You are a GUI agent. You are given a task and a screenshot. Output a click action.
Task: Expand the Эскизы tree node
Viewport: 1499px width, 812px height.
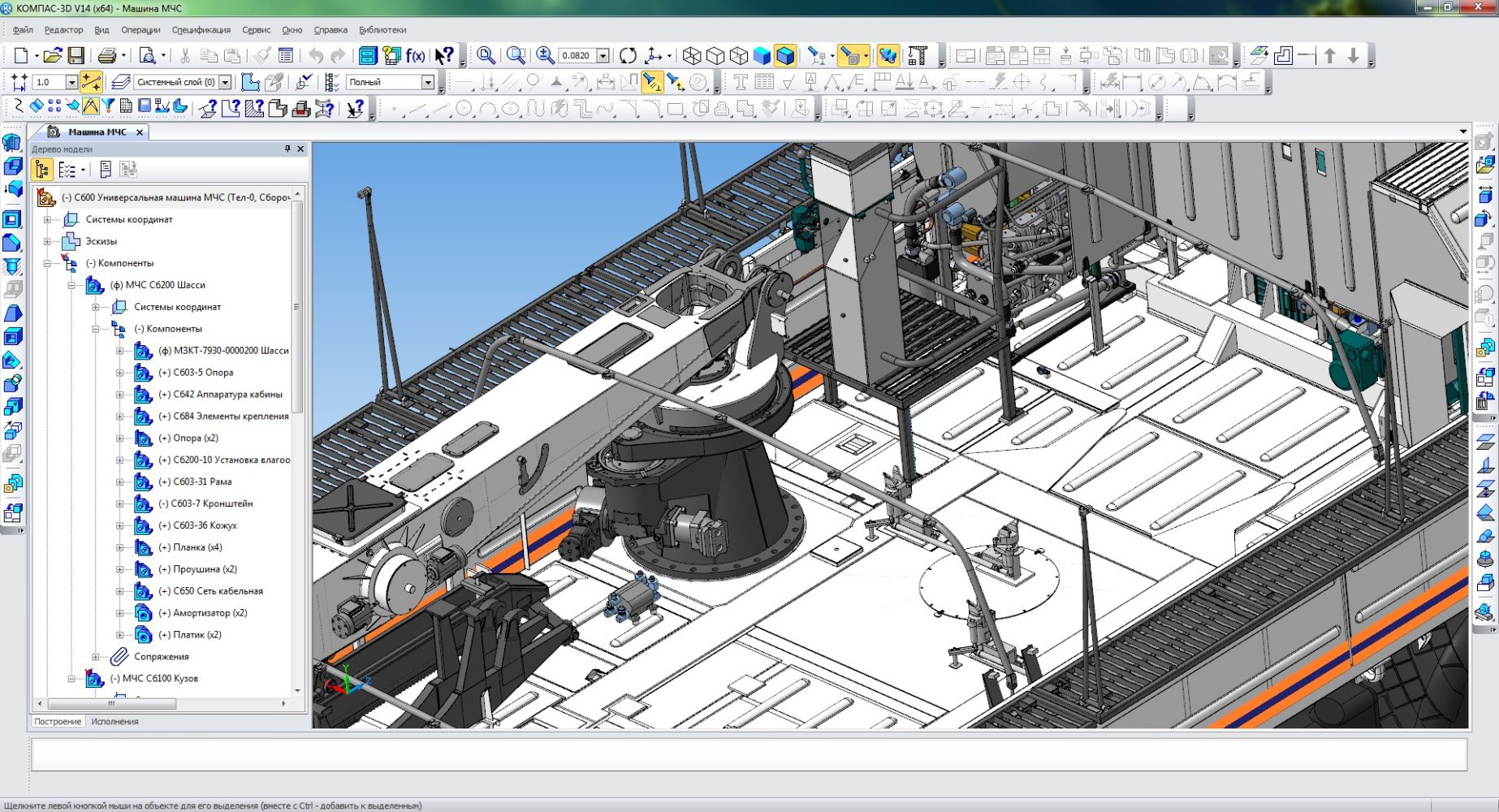[47, 241]
